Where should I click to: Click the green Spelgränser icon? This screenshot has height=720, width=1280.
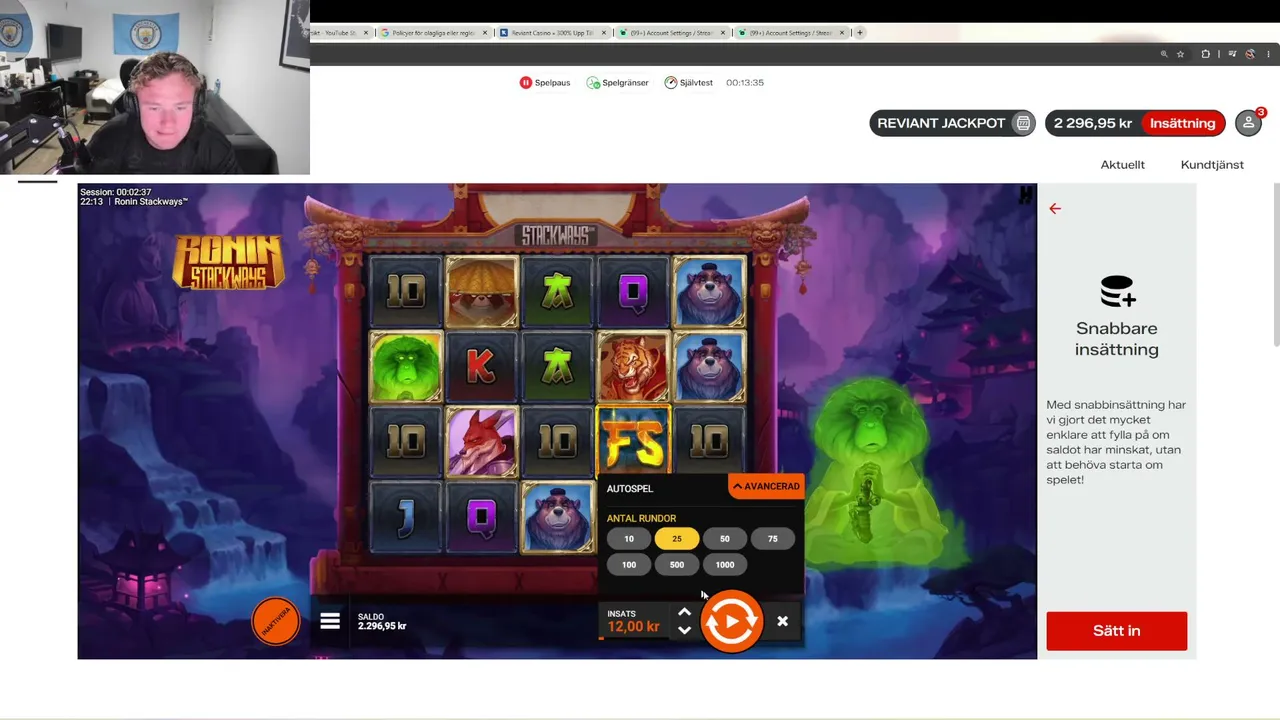tap(594, 83)
